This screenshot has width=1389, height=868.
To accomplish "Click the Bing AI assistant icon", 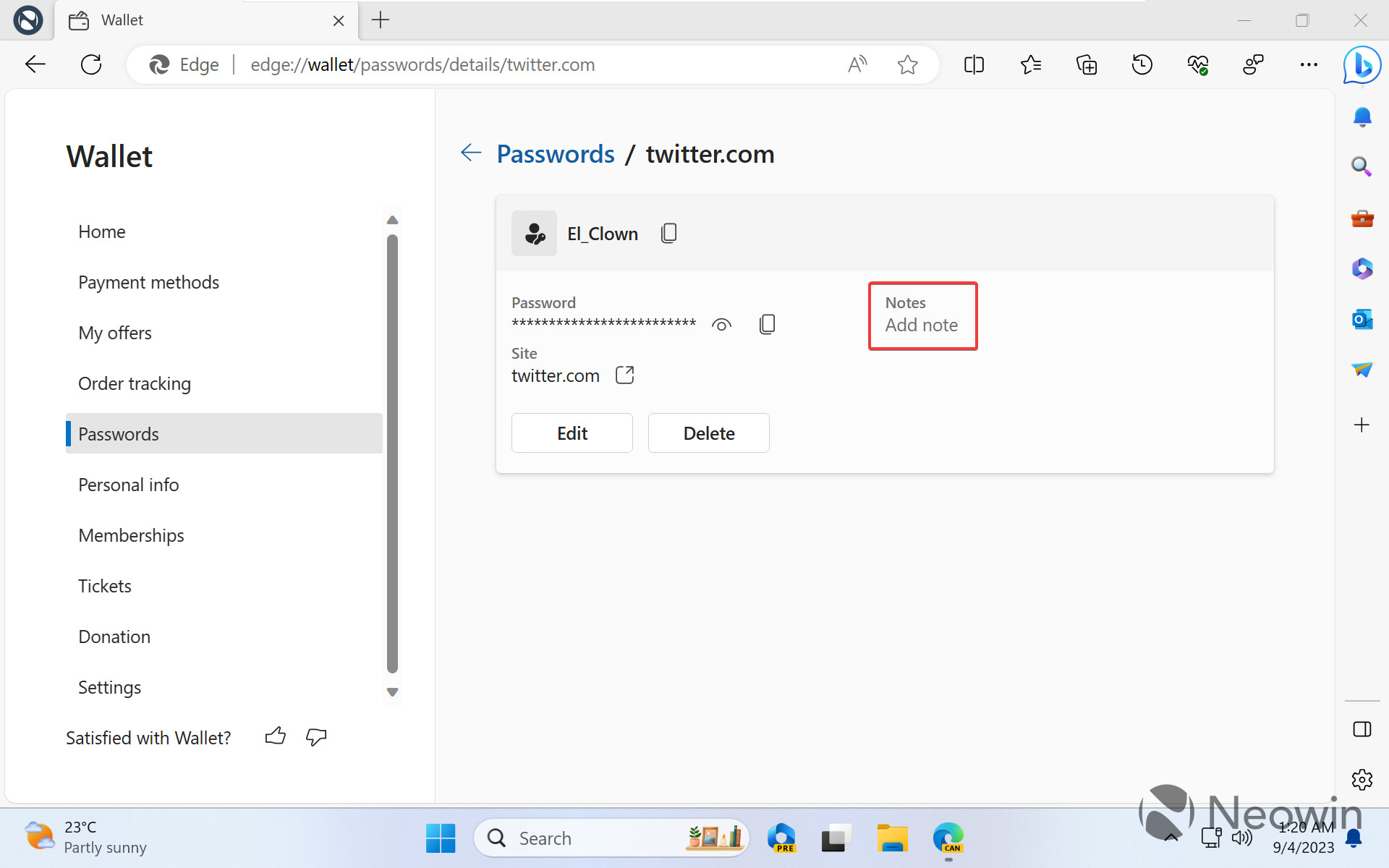I will 1363,64.
